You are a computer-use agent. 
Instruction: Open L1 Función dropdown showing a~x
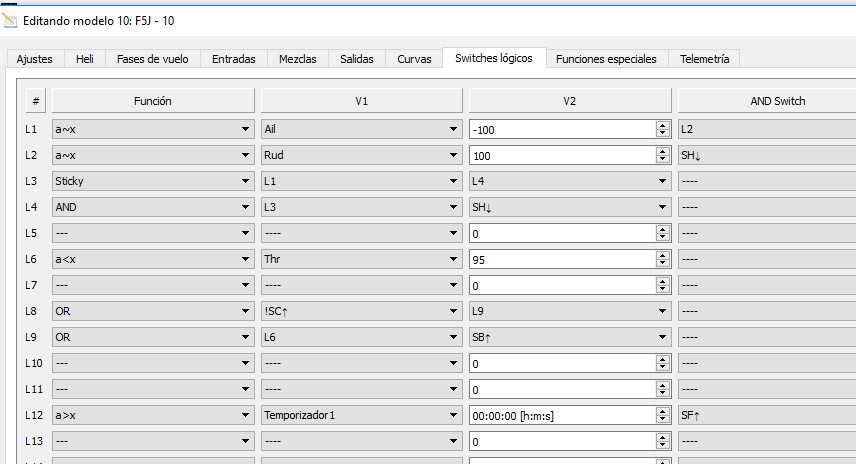[152, 129]
